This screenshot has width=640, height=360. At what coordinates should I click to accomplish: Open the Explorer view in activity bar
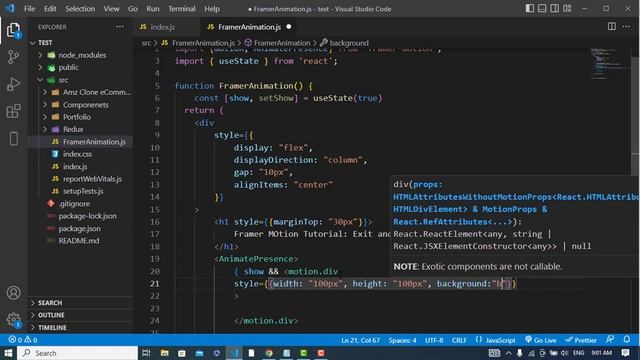[x=13, y=30]
